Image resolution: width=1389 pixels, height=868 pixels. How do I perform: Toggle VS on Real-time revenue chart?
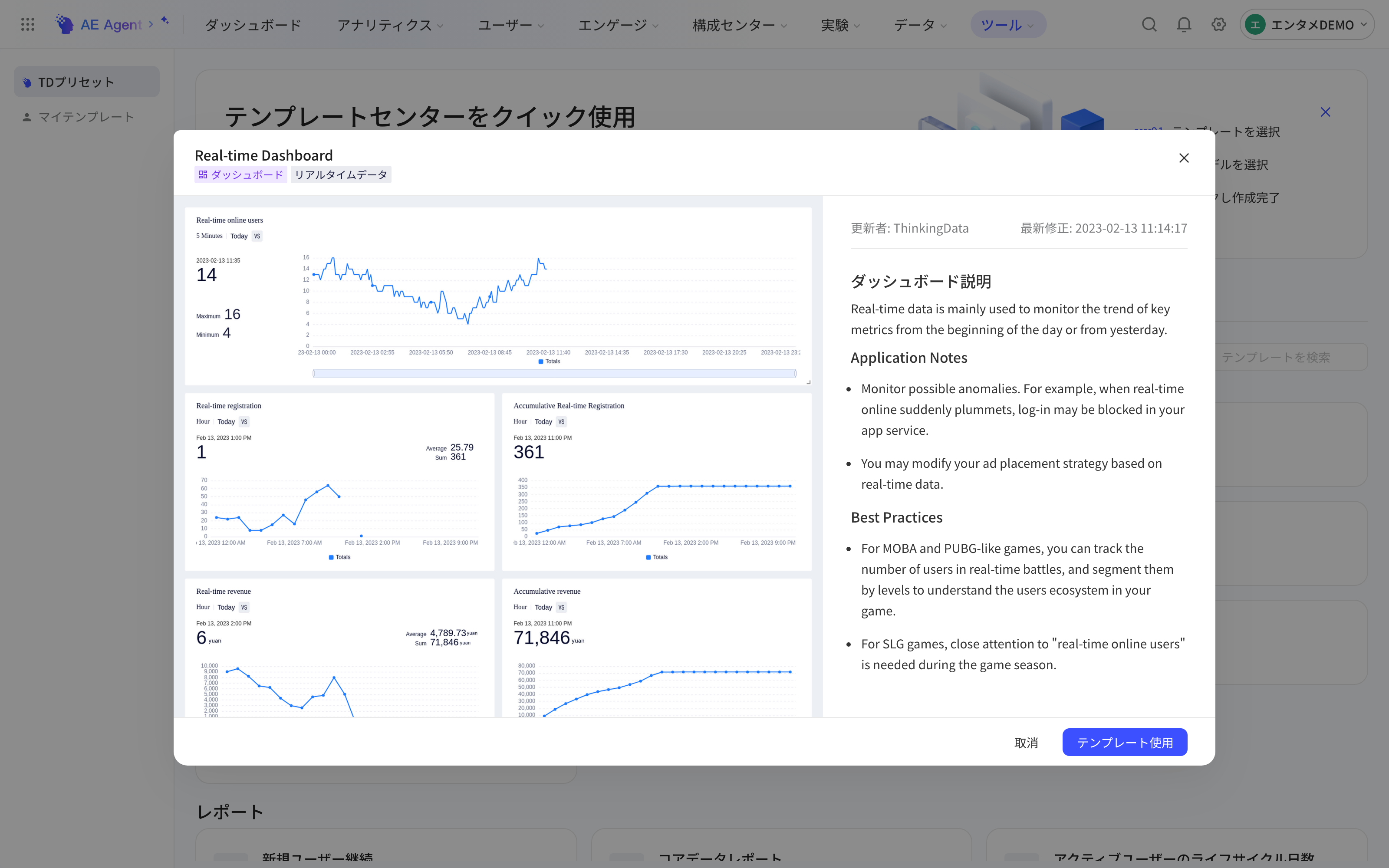tap(244, 607)
